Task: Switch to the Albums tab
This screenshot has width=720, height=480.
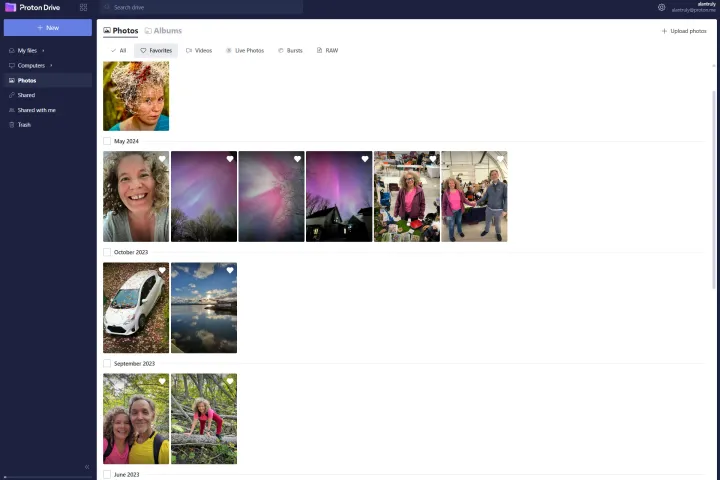Action: pos(163,31)
